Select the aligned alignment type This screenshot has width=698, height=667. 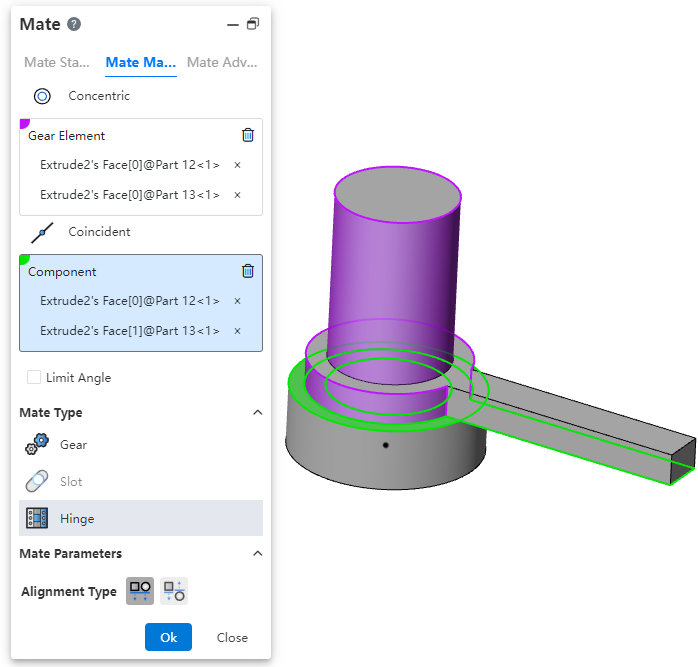[140, 591]
